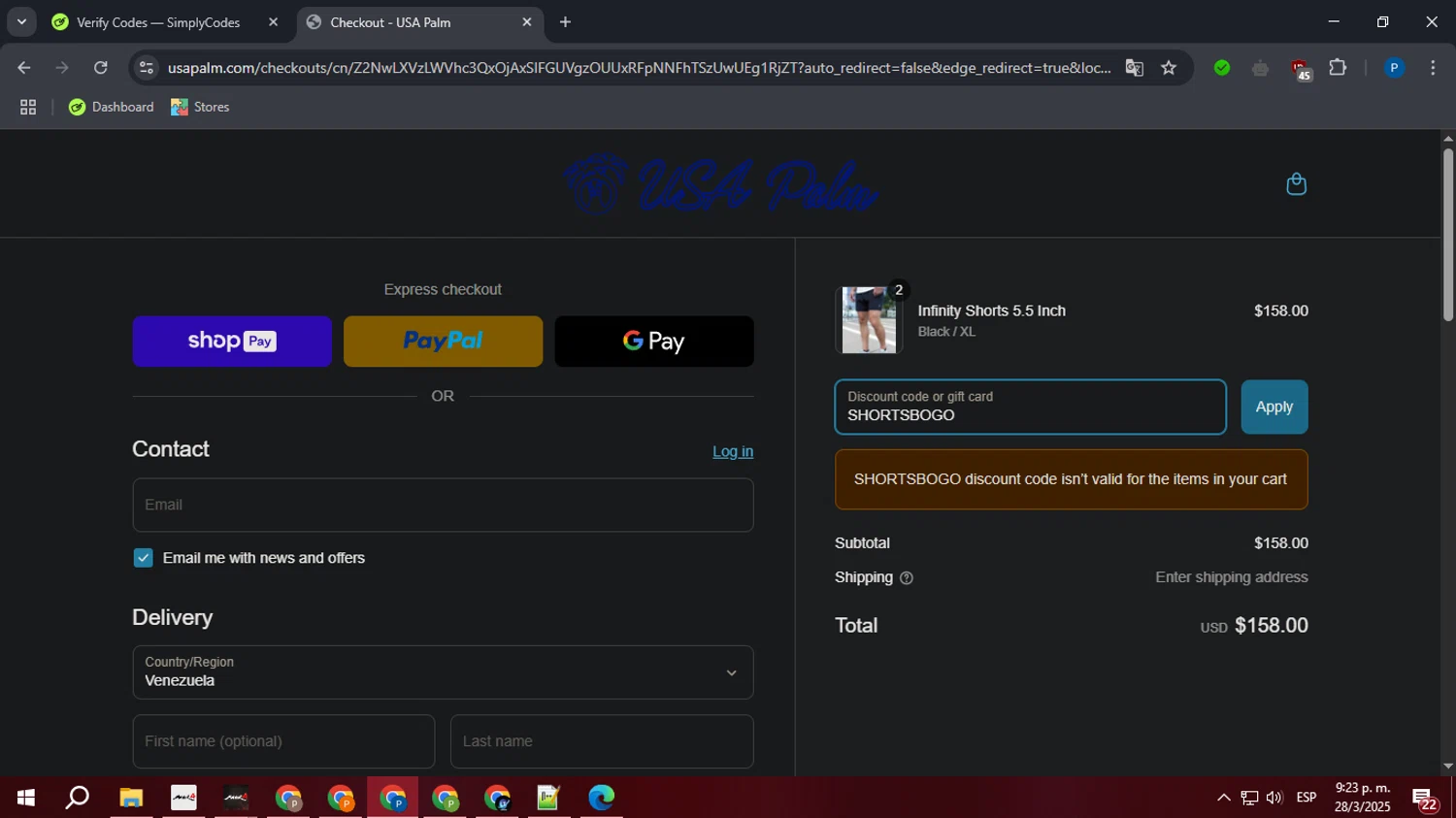Image resolution: width=1456 pixels, height=818 pixels.
Task: Choose PayPal express checkout
Action: pyautogui.click(x=443, y=342)
